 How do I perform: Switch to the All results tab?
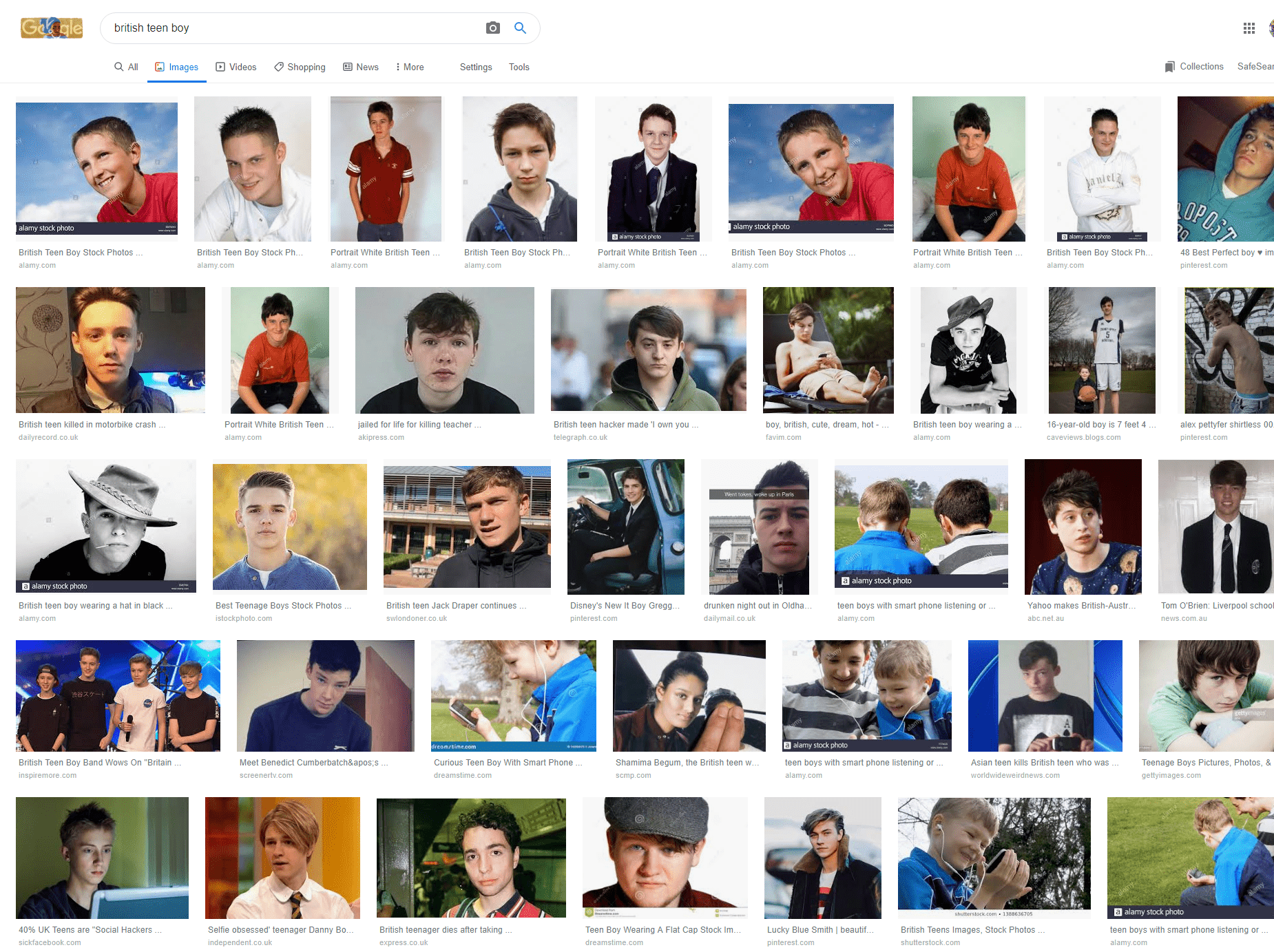127,67
